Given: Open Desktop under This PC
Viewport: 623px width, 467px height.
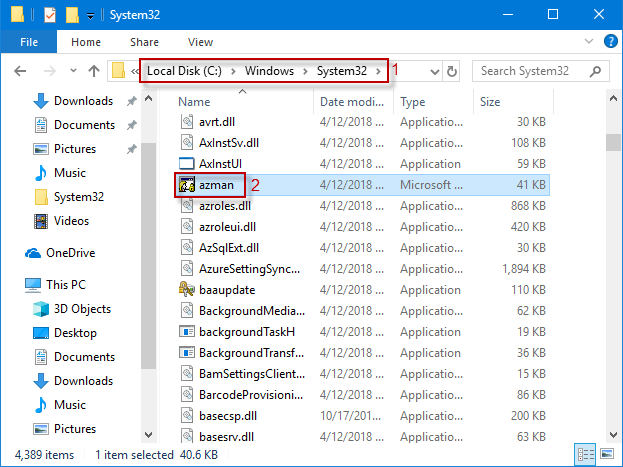Looking at the screenshot, I should pyautogui.click(x=75, y=333).
